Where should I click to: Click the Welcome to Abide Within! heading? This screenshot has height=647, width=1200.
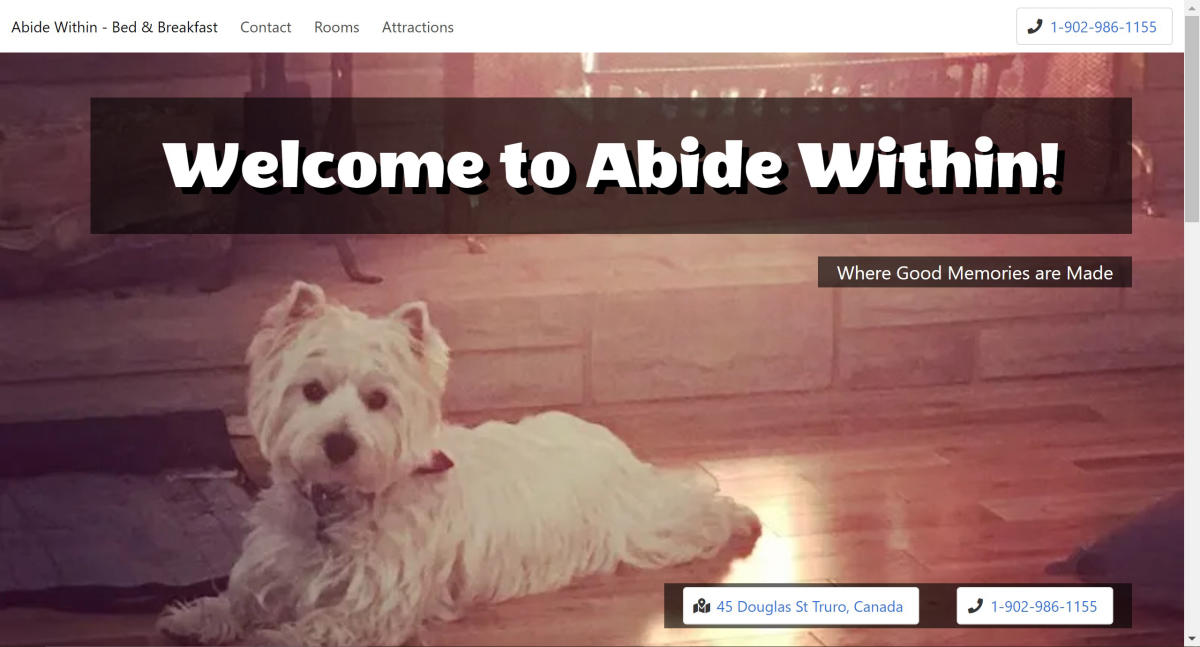pyautogui.click(x=611, y=166)
